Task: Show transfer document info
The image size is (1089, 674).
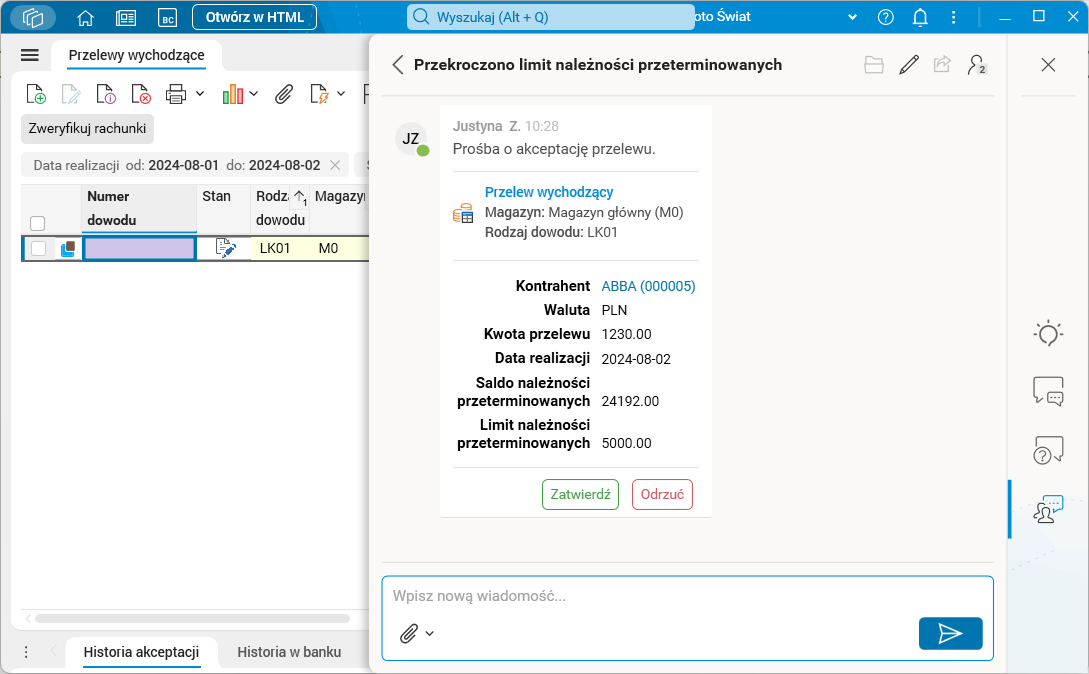Action: pyautogui.click(x=106, y=94)
